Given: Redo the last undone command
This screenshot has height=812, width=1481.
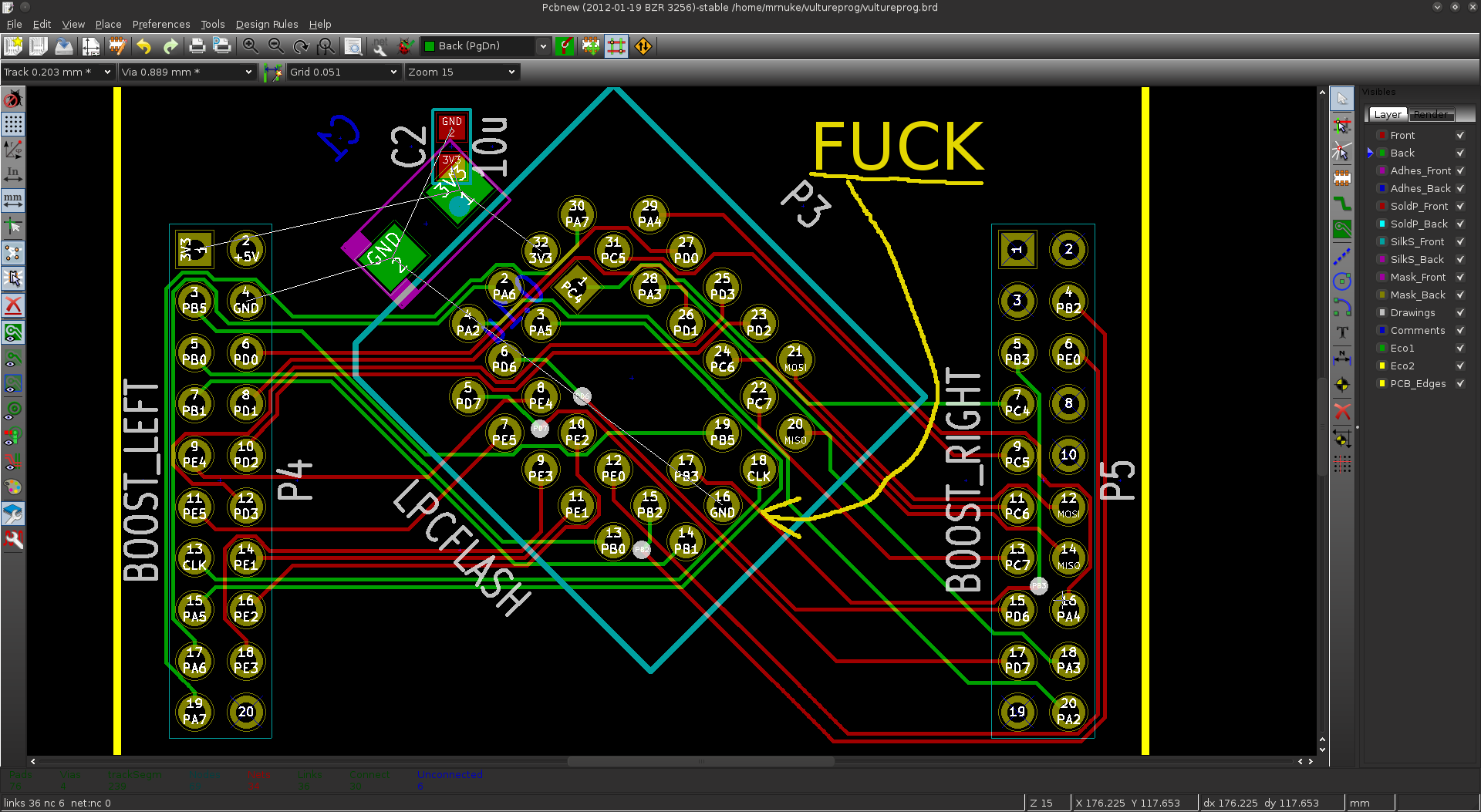Looking at the screenshot, I should pos(170,46).
